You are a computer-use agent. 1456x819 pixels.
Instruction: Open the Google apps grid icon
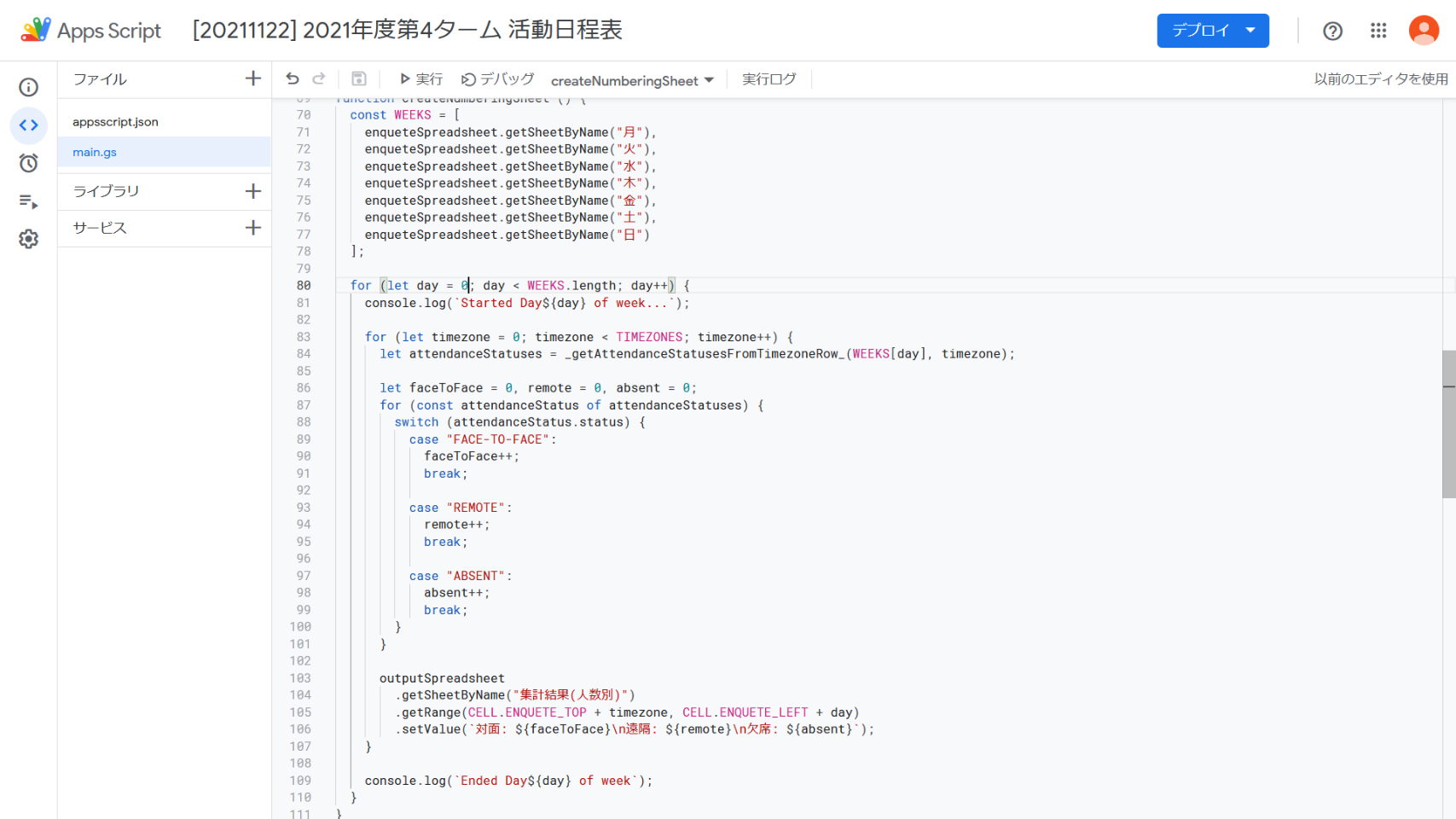coord(1378,31)
